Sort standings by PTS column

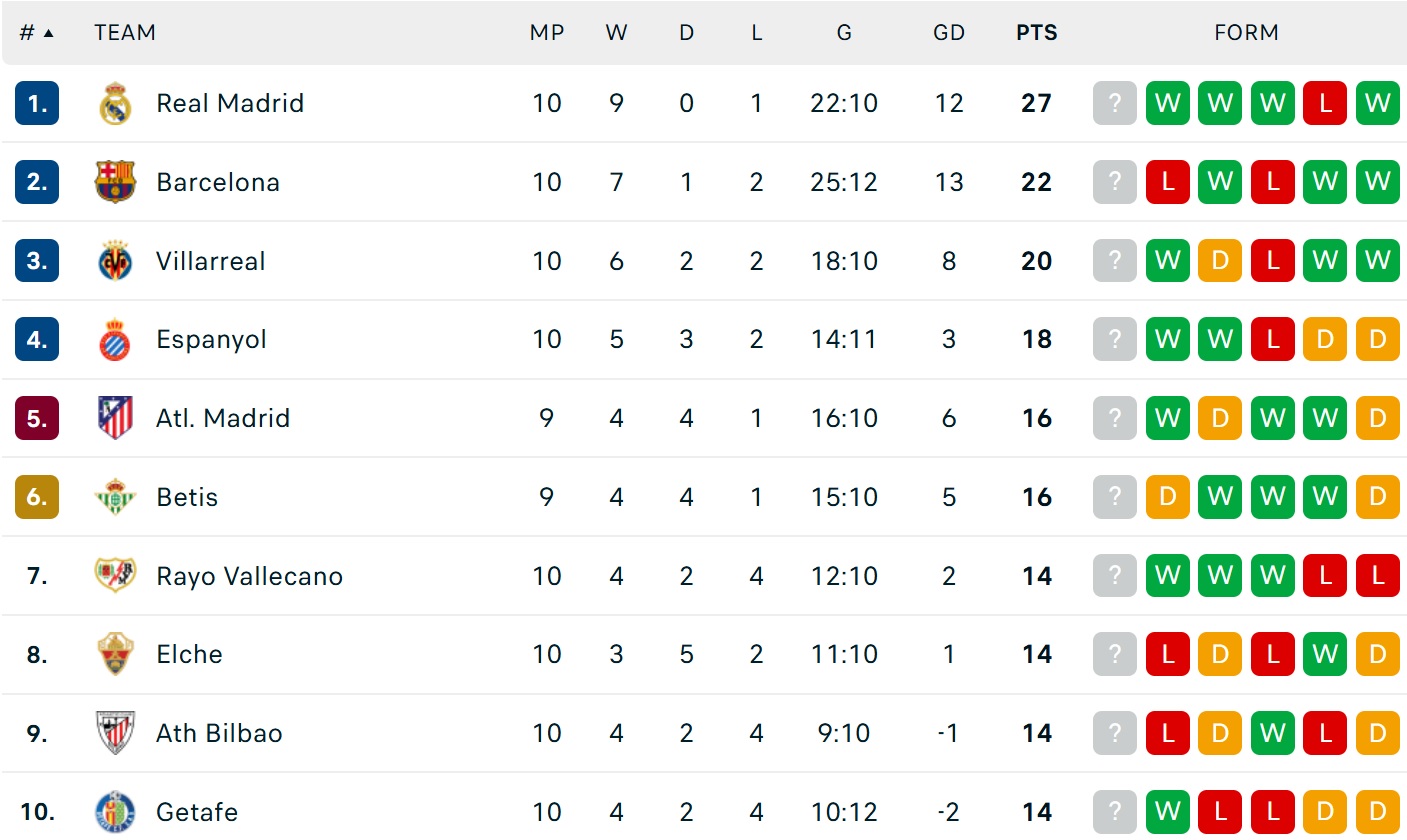click(x=1036, y=33)
